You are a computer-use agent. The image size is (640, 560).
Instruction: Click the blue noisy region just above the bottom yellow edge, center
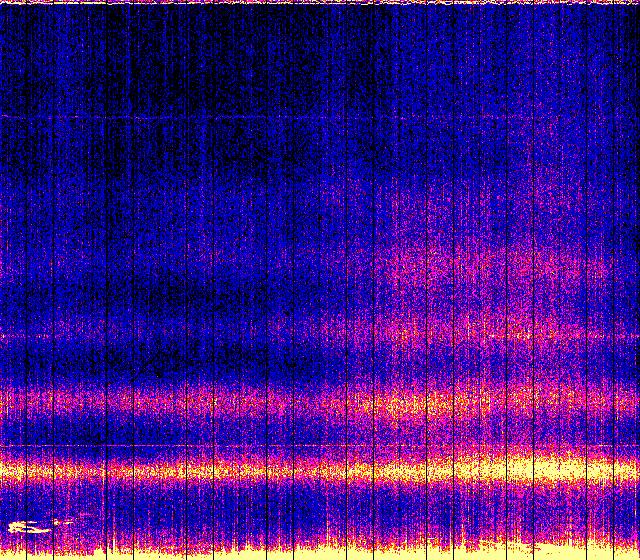(320, 515)
